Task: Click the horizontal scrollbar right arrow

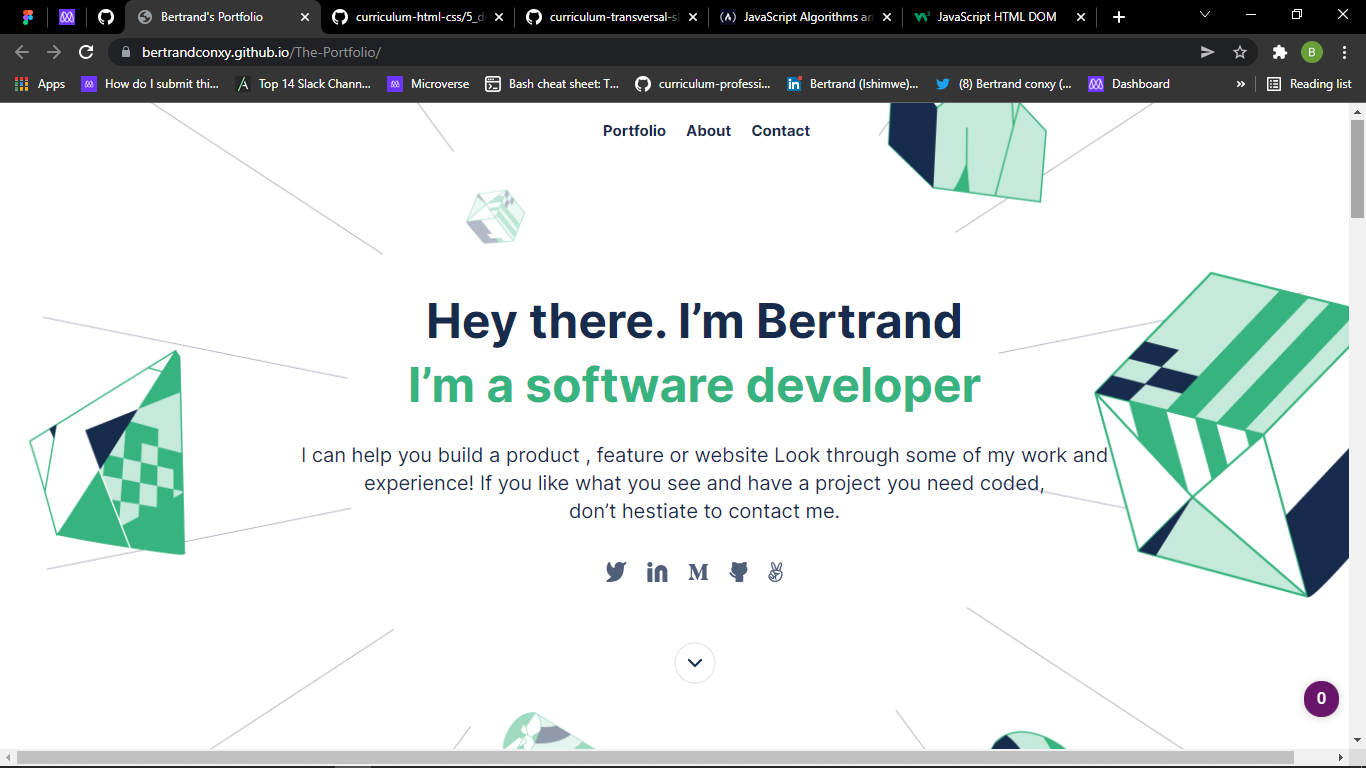Action: pyautogui.click(x=1340, y=758)
